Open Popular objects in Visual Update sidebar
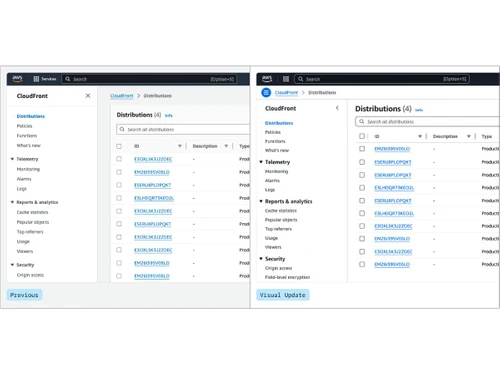 pos(281,220)
